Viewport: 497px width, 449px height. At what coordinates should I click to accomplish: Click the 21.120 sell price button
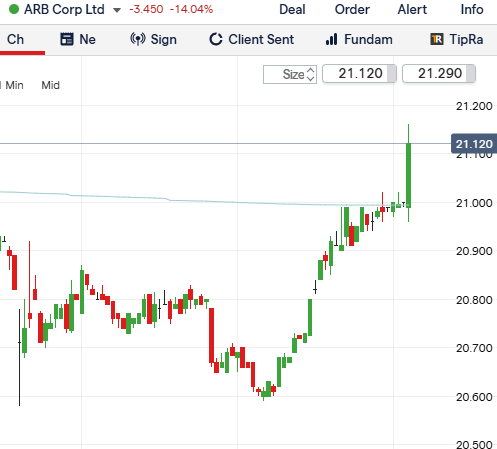(x=359, y=74)
